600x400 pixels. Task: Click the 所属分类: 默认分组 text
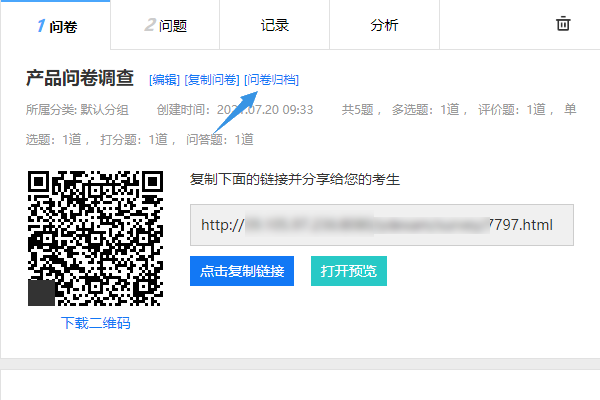tap(77, 110)
